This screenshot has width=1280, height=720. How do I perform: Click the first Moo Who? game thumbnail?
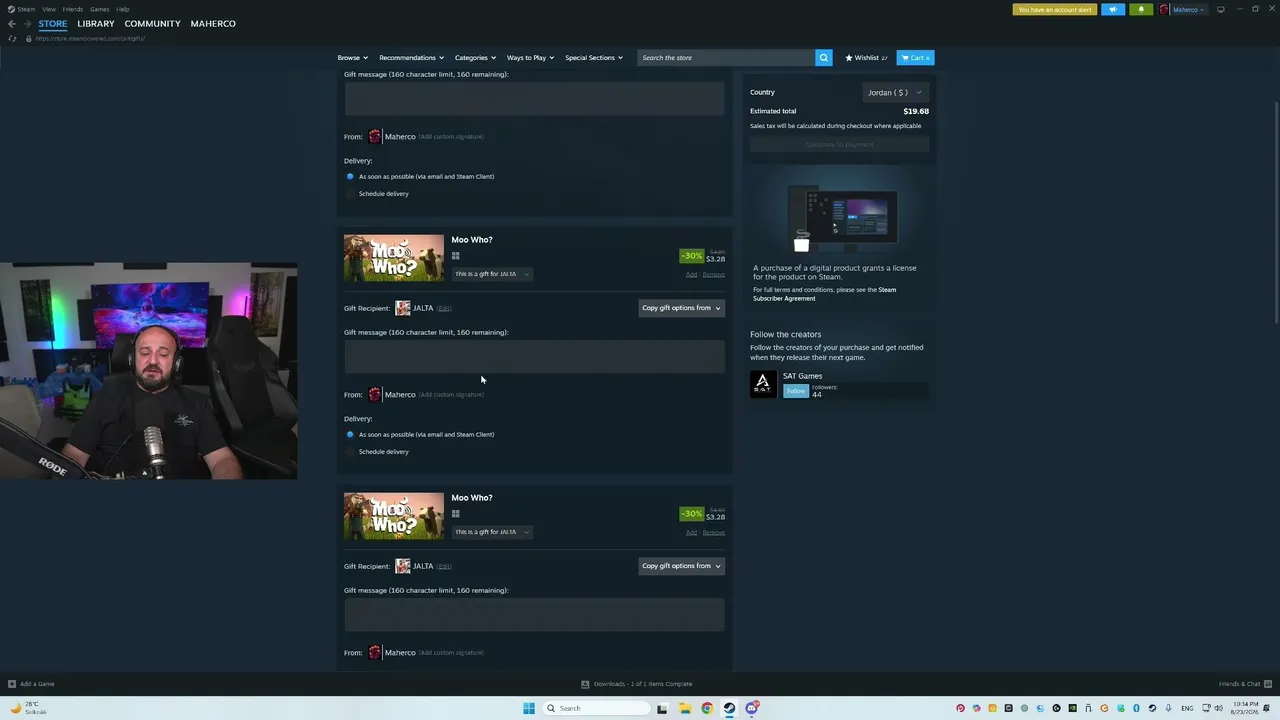pyautogui.click(x=394, y=258)
